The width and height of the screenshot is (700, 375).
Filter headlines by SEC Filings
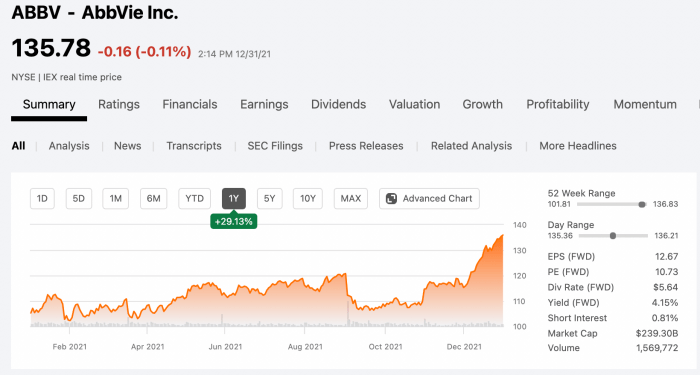pos(275,146)
